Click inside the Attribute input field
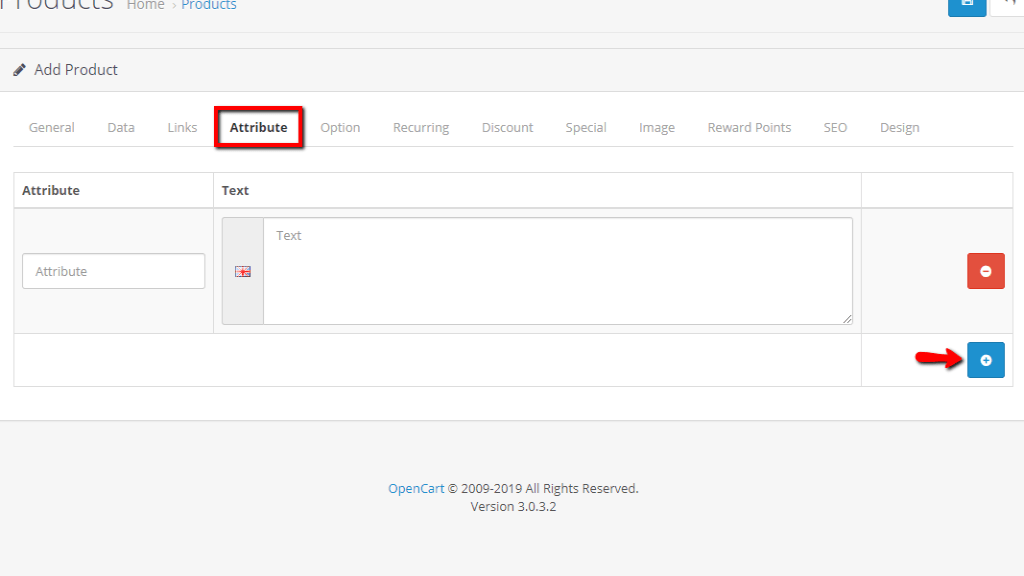The image size is (1024, 576). point(113,270)
